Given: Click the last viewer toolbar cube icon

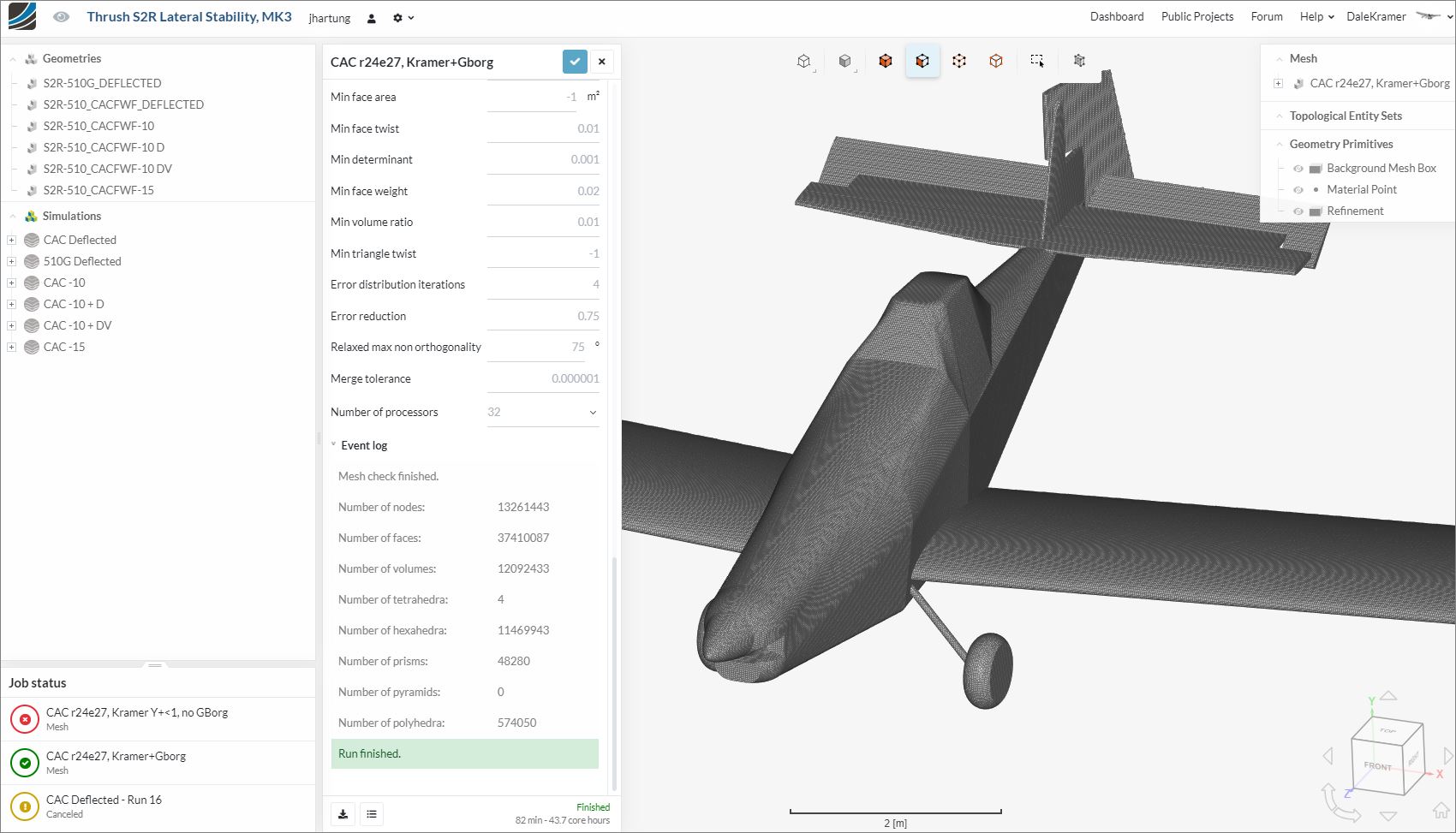Looking at the screenshot, I should 1079,61.
